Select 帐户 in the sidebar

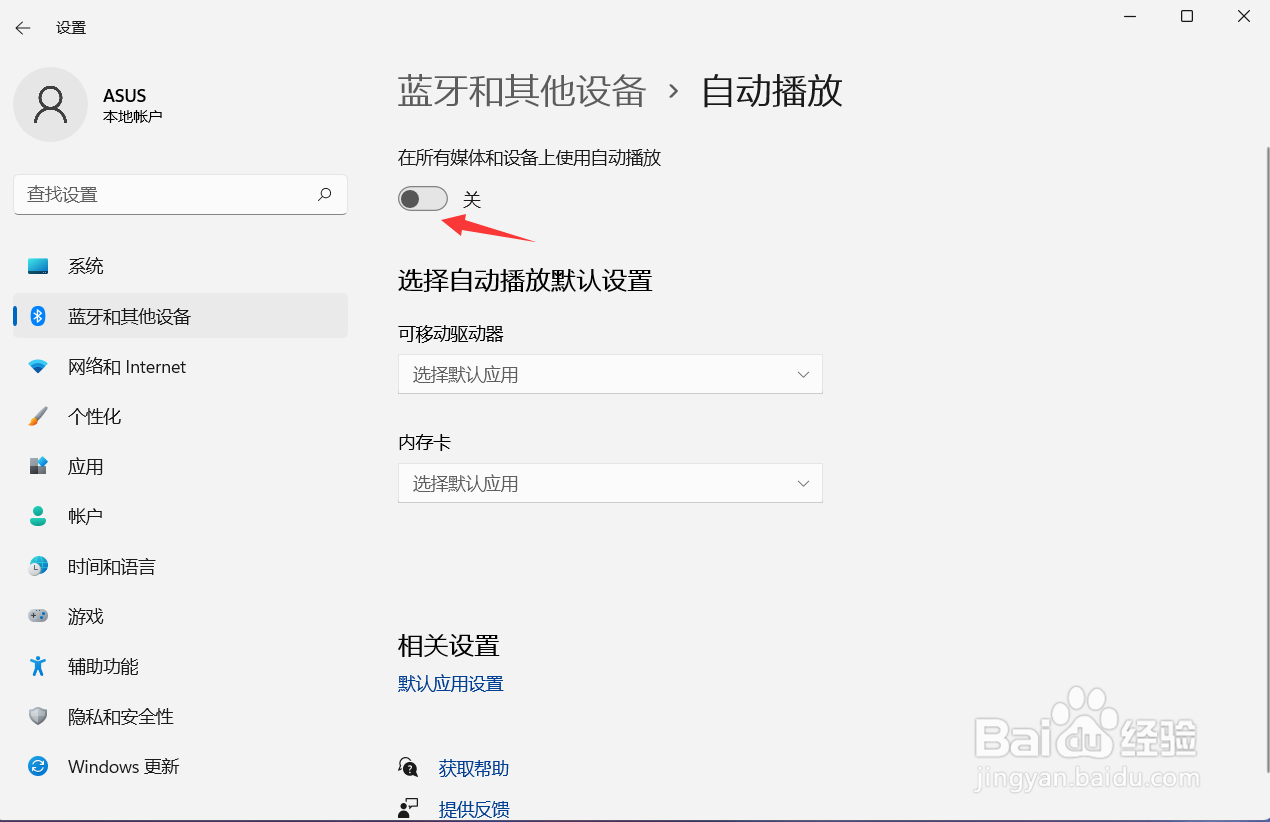click(x=85, y=516)
